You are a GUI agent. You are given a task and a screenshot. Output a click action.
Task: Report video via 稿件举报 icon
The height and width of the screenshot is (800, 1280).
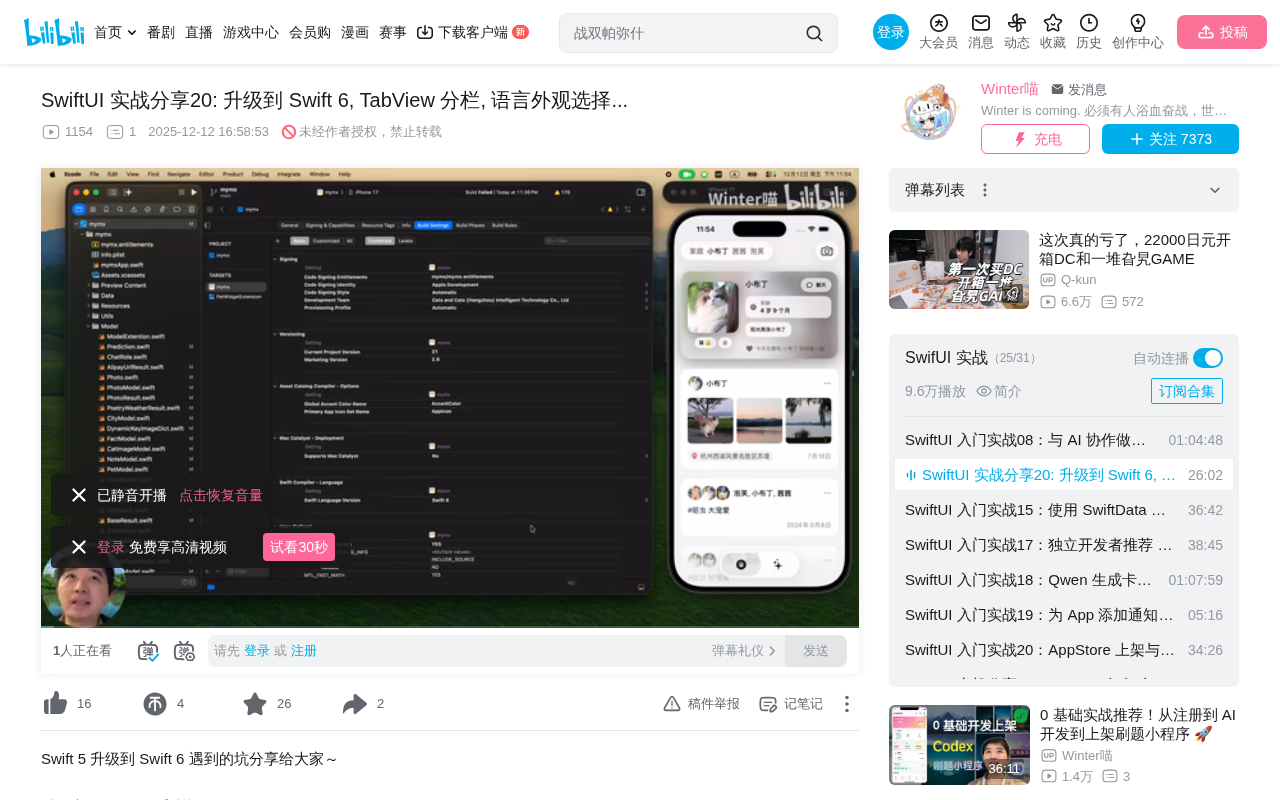coord(672,704)
